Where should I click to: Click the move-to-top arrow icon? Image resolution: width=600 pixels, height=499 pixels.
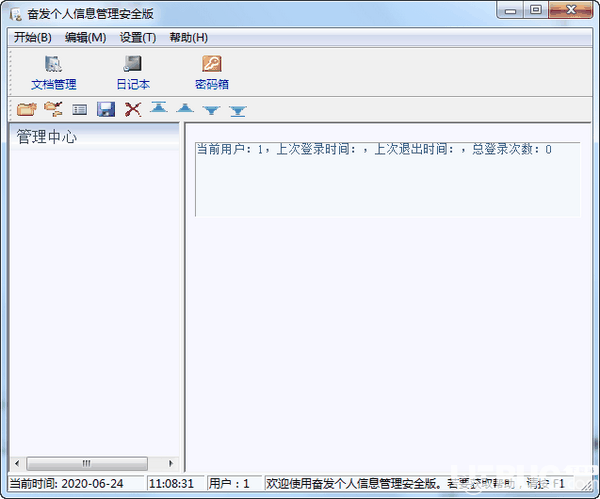click(159, 108)
